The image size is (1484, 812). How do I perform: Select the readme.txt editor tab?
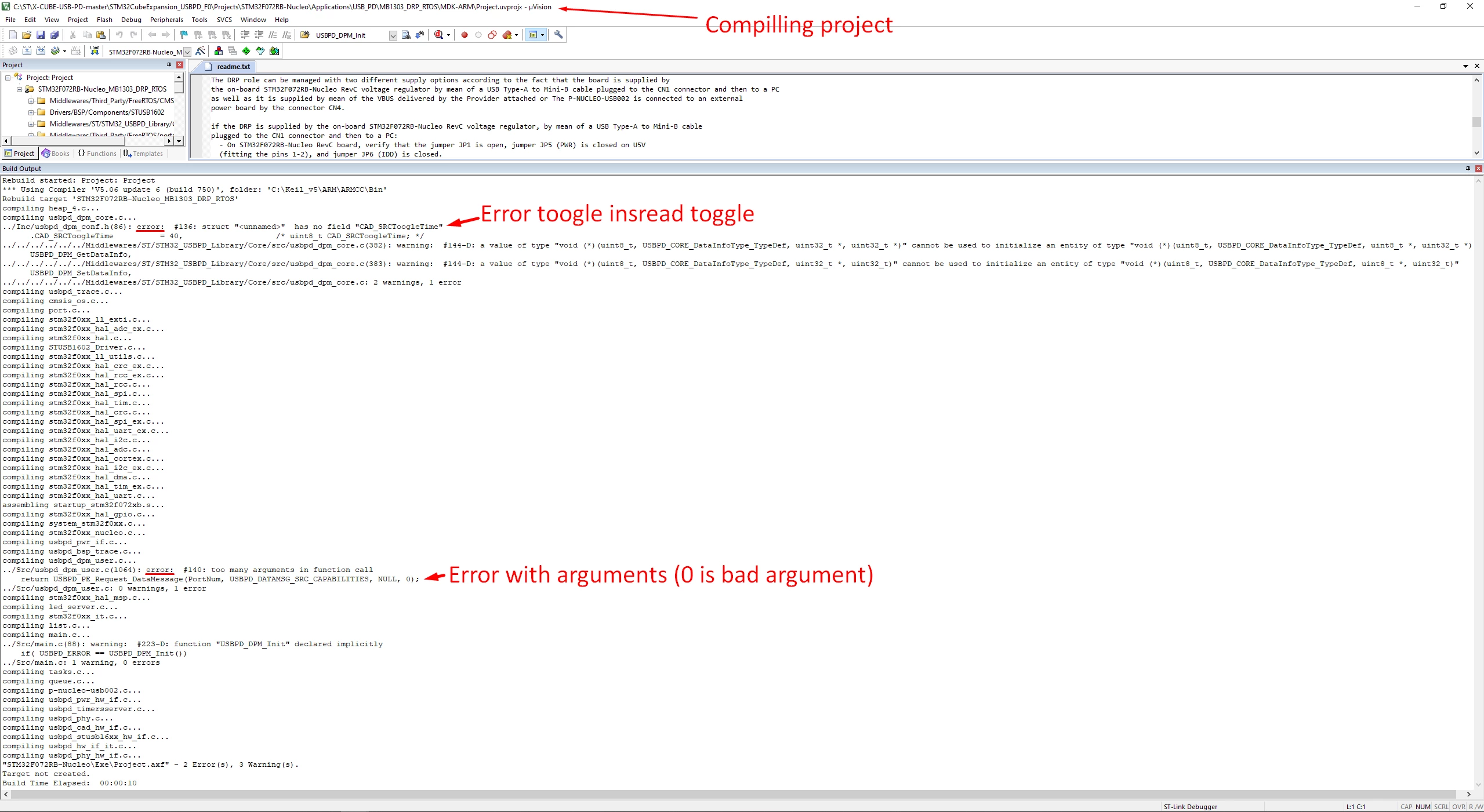[x=228, y=67]
